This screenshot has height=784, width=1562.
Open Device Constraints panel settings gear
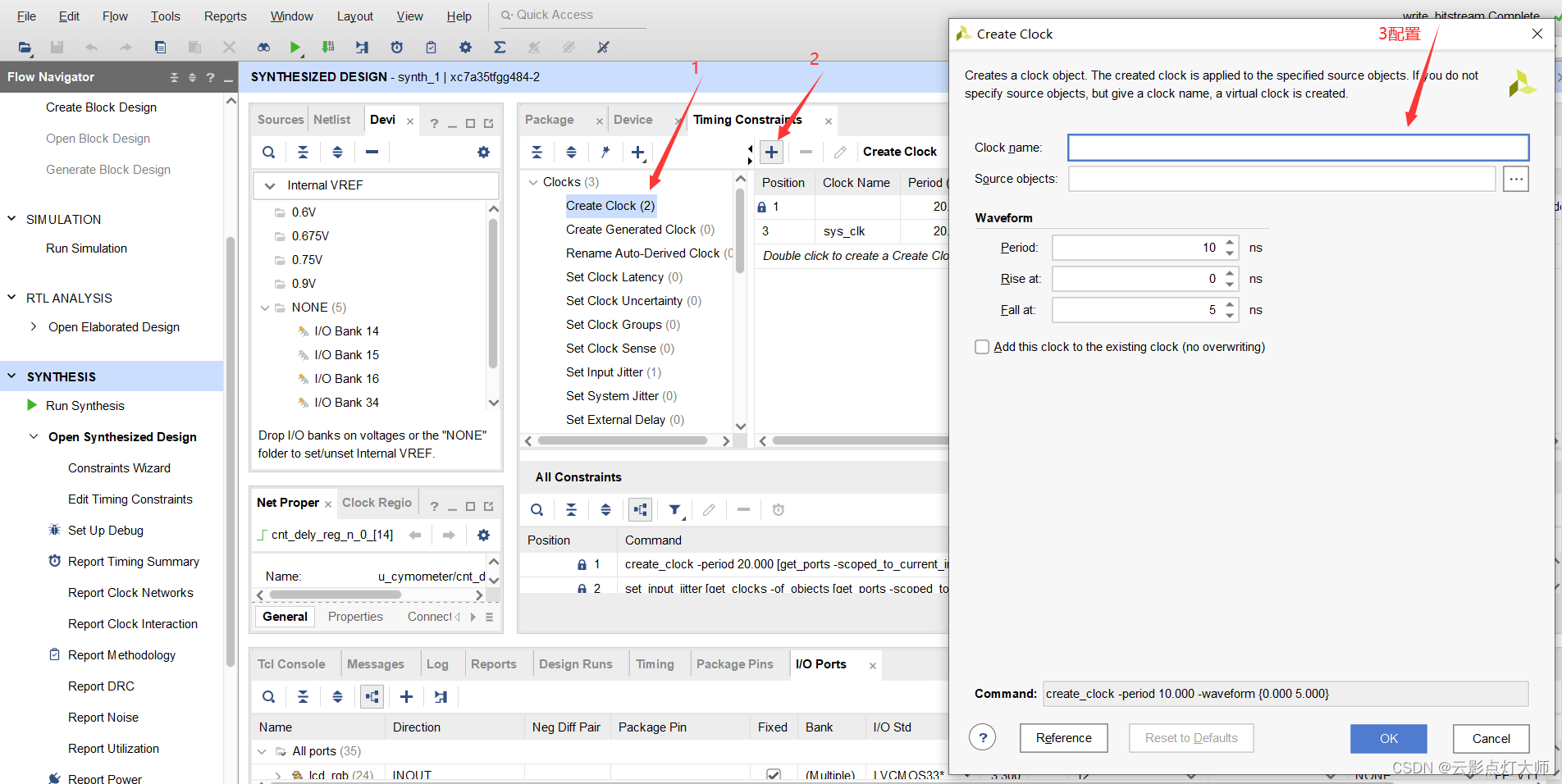point(483,152)
